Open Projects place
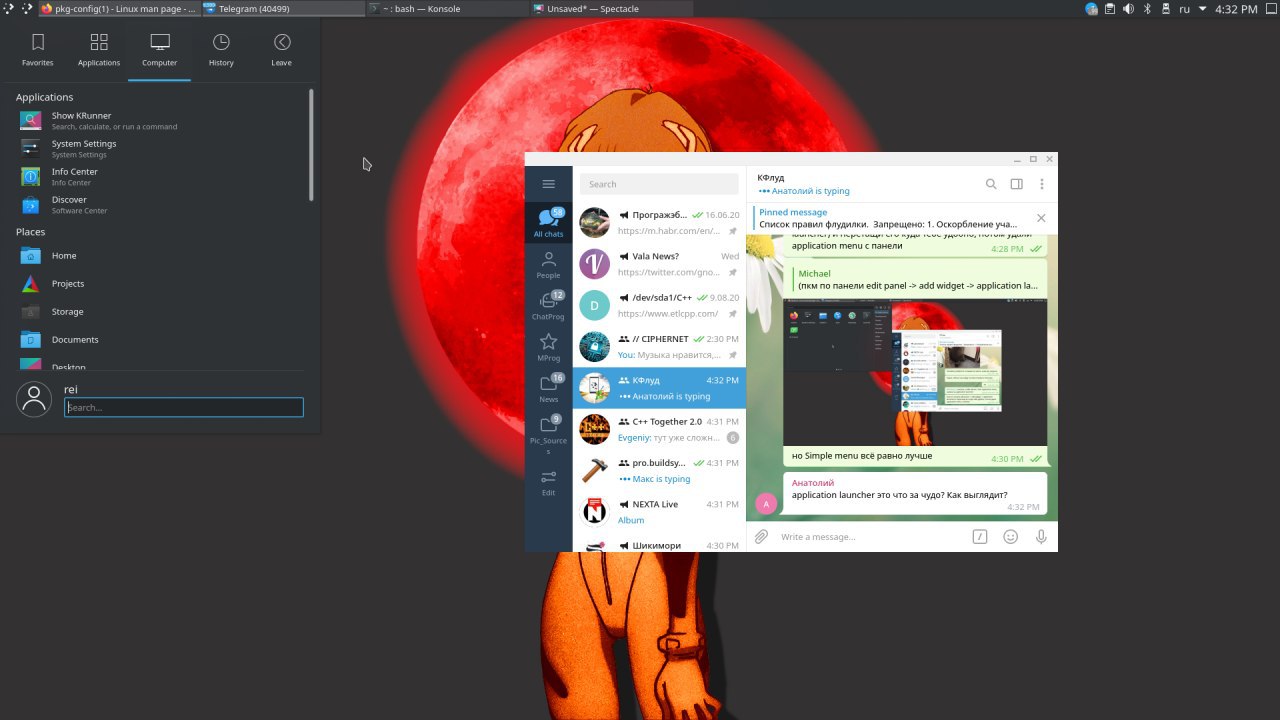 point(160,283)
